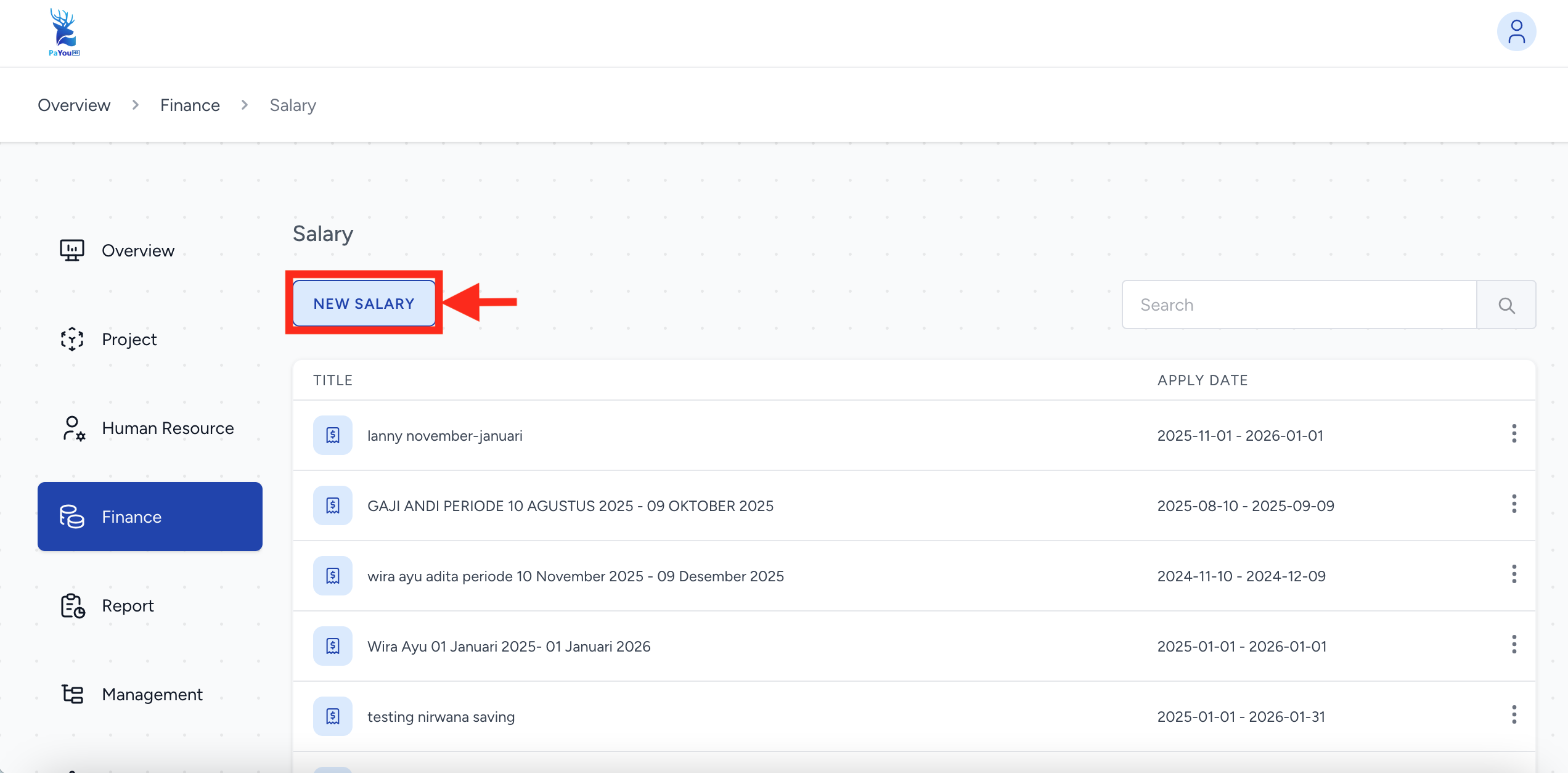Open the user profile avatar icon
The width and height of the screenshot is (1568, 773).
click(1516, 32)
